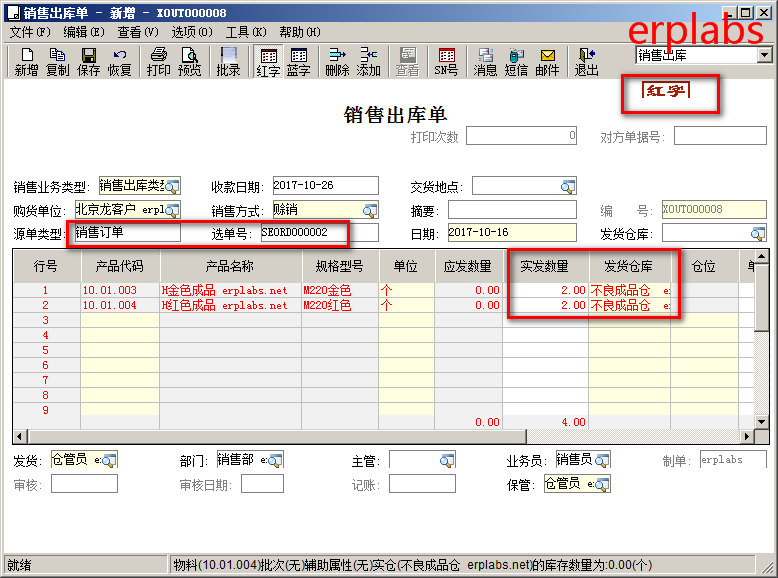Open the 选项(O) menu
The height and width of the screenshot is (578, 778).
click(192, 32)
